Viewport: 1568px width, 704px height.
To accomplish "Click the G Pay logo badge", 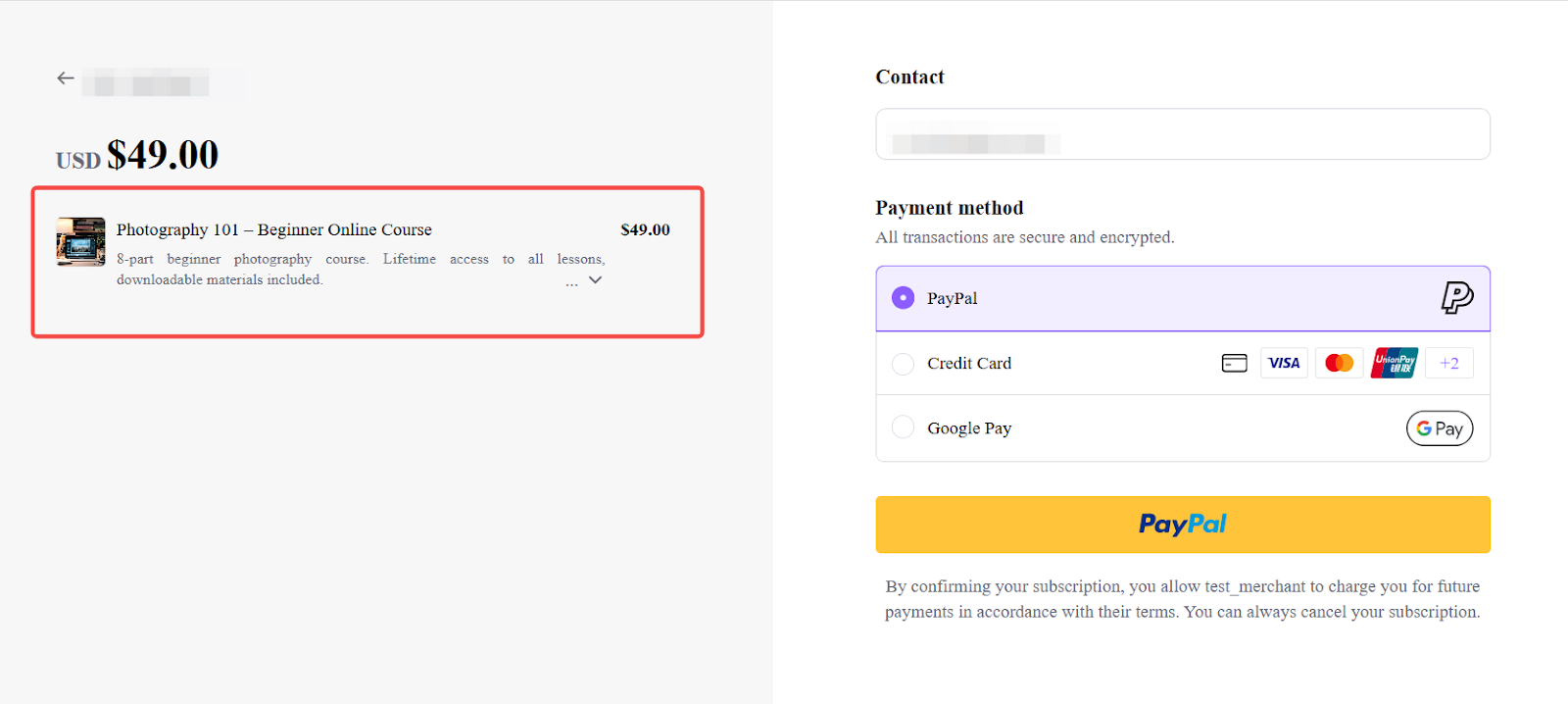I will point(1439,428).
